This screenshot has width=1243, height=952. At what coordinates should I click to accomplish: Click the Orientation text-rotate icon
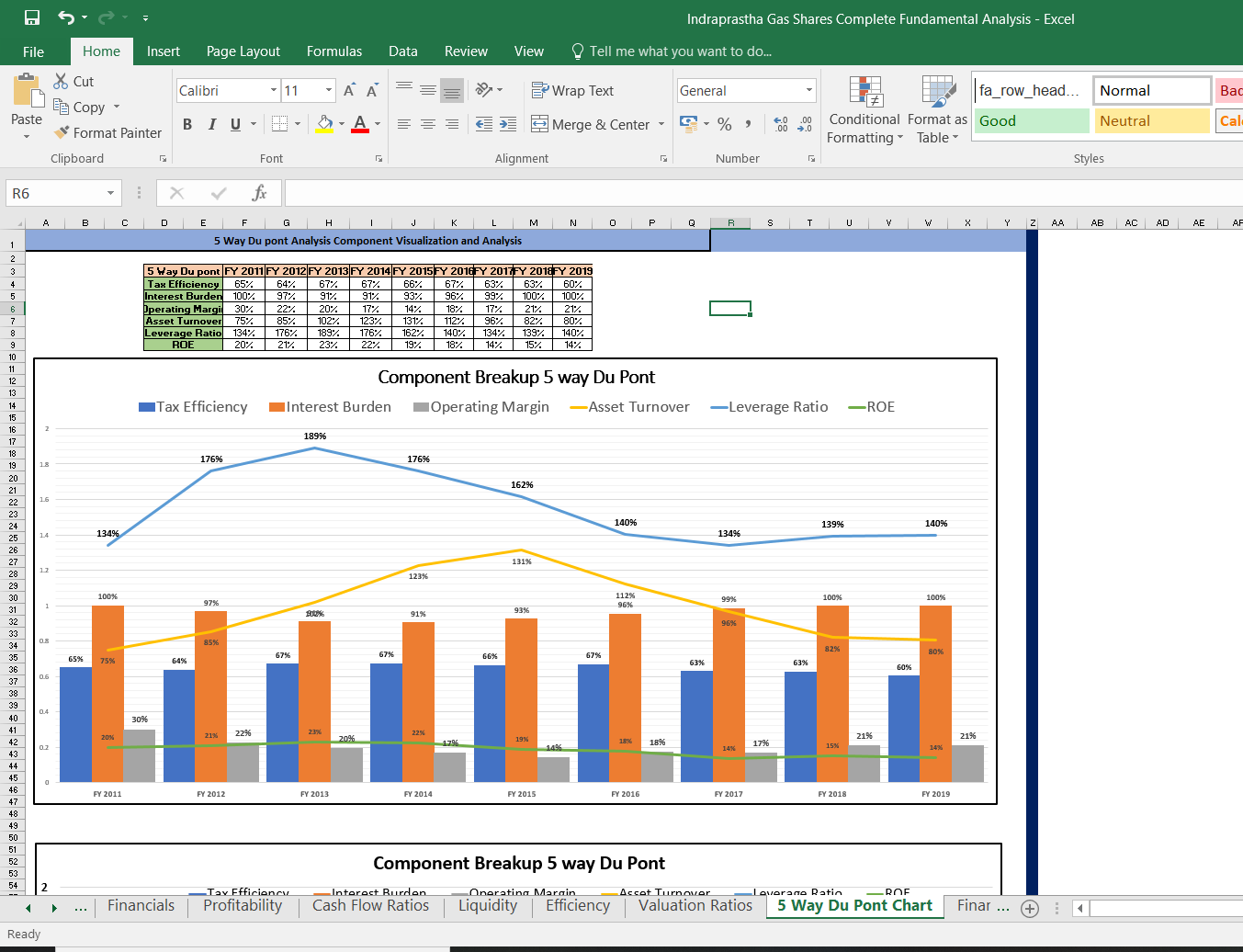(484, 90)
